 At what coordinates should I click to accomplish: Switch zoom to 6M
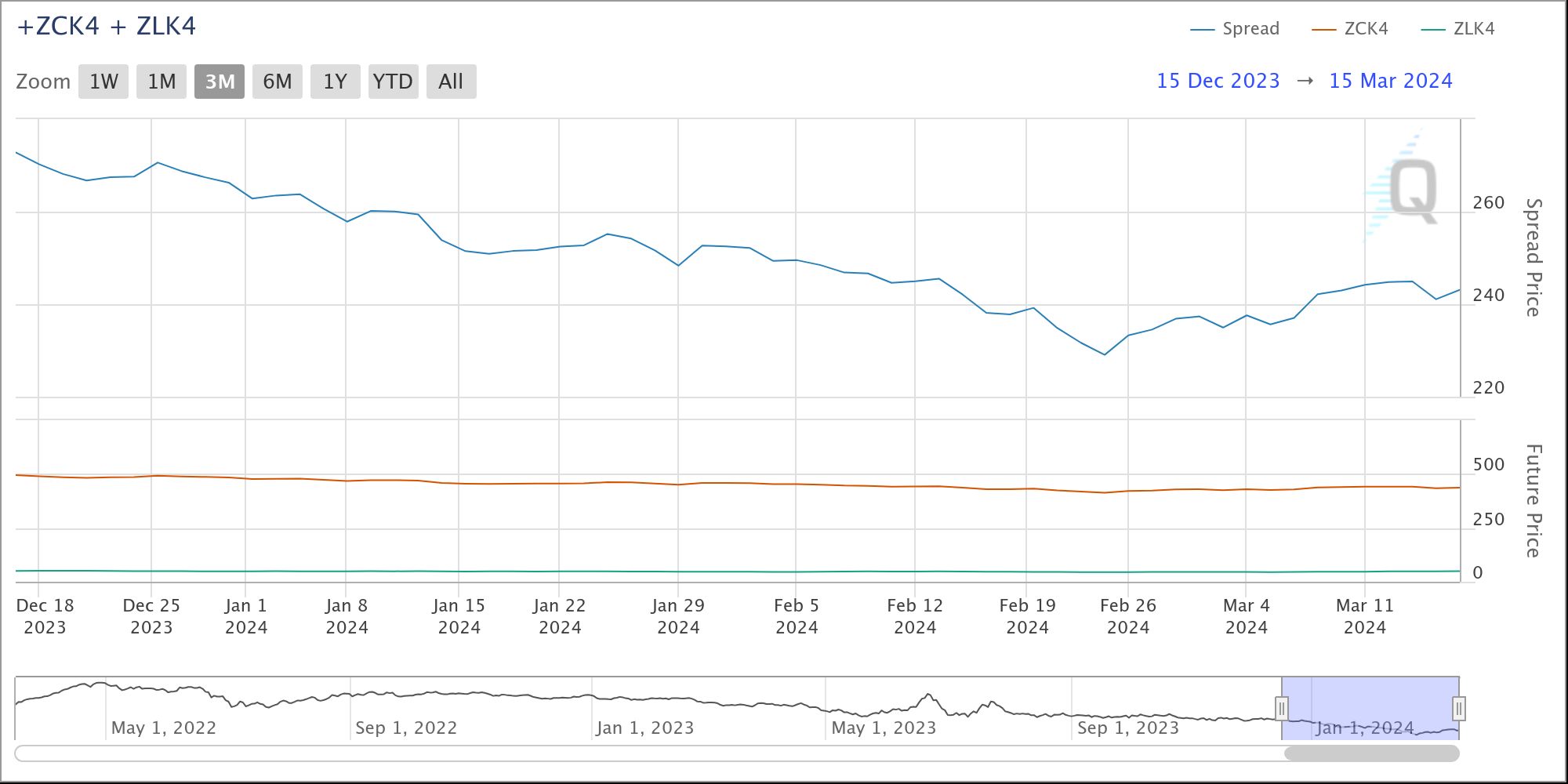pos(278,82)
